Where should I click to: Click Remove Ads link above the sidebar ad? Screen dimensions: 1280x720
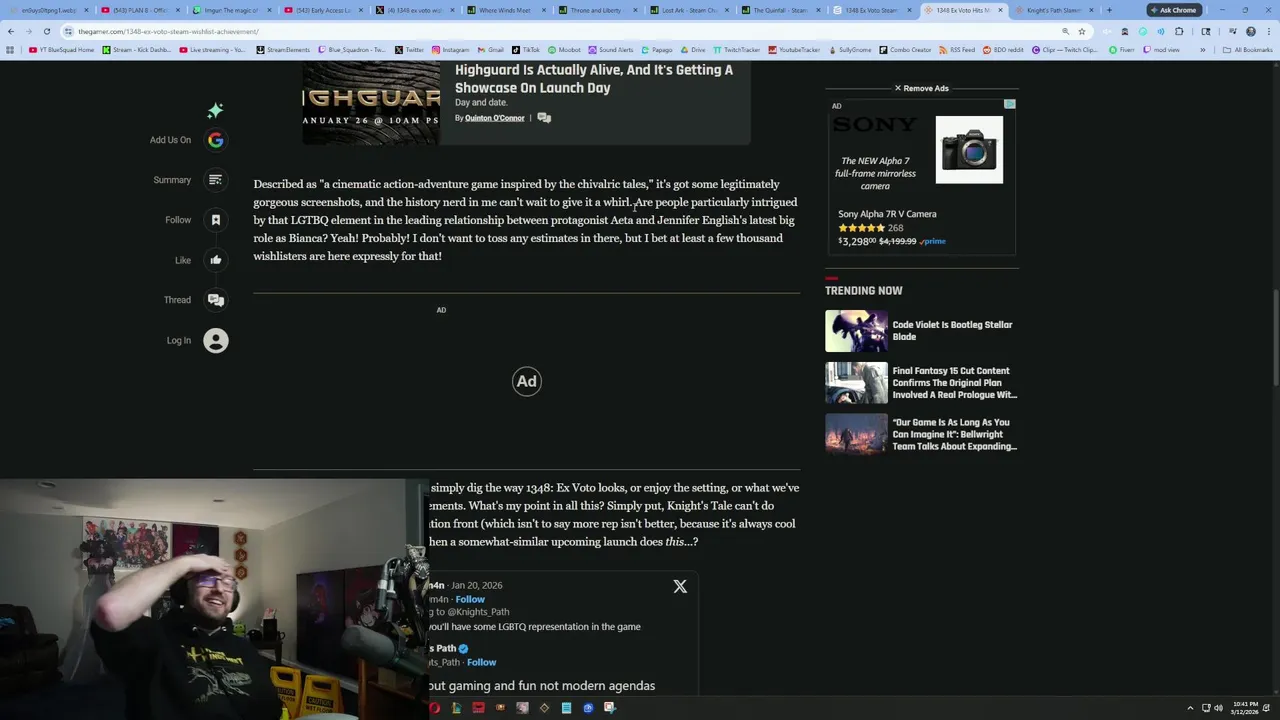click(x=921, y=88)
